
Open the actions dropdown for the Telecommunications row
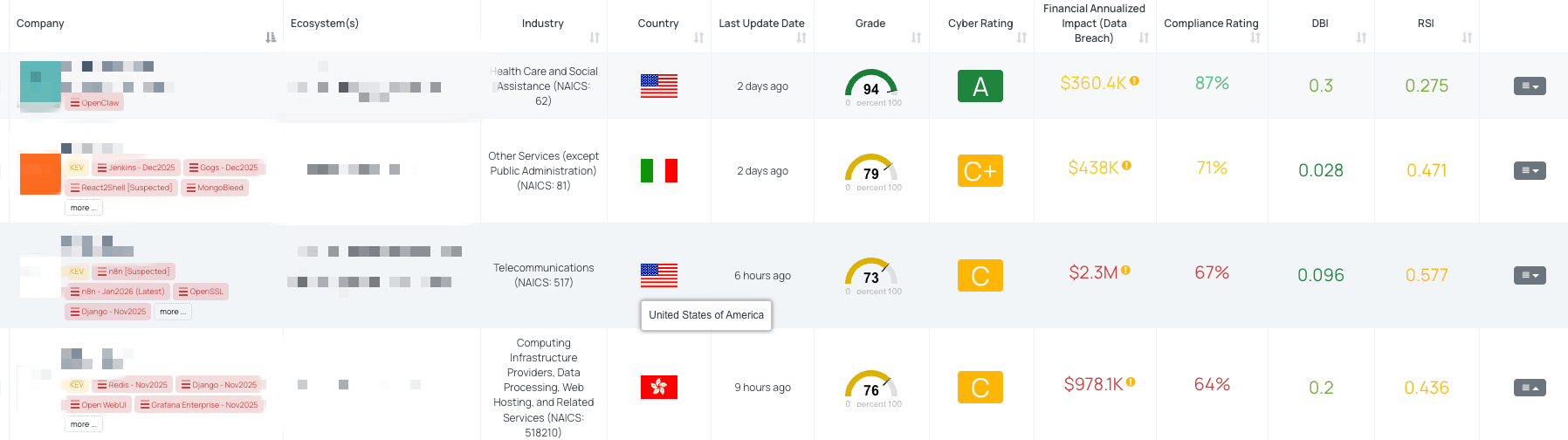1530,275
